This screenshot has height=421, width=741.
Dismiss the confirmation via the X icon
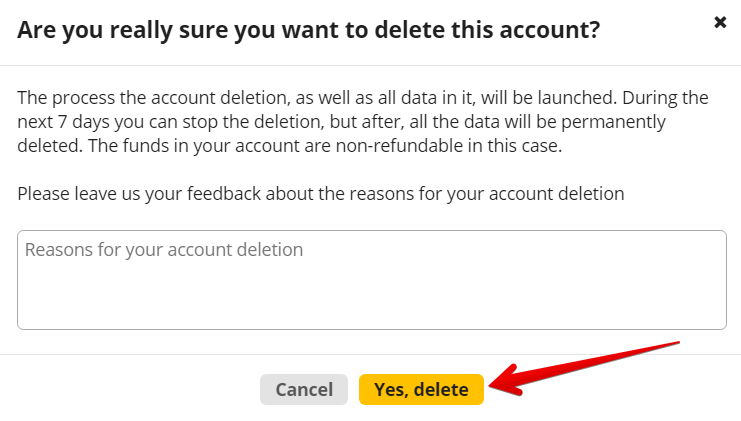pyautogui.click(x=720, y=22)
